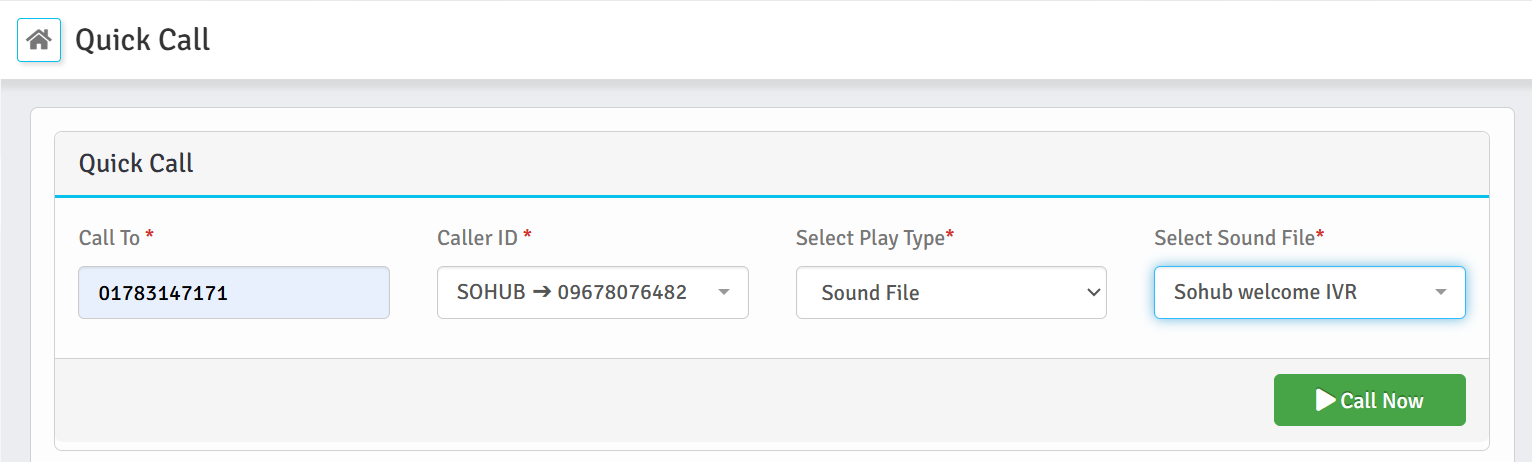Click the SOHUB → 09678076482 caller text
Viewport: 1532px width, 462px height.
[571, 293]
